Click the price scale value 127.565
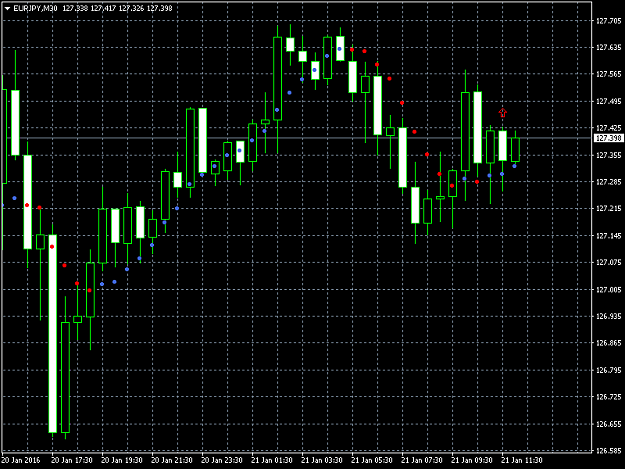 (608, 75)
